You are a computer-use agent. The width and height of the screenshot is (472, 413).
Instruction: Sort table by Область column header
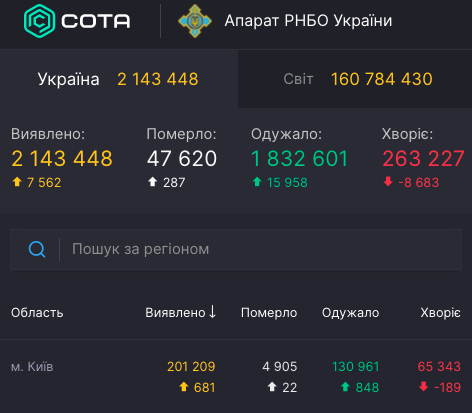[x=37, y=313]
